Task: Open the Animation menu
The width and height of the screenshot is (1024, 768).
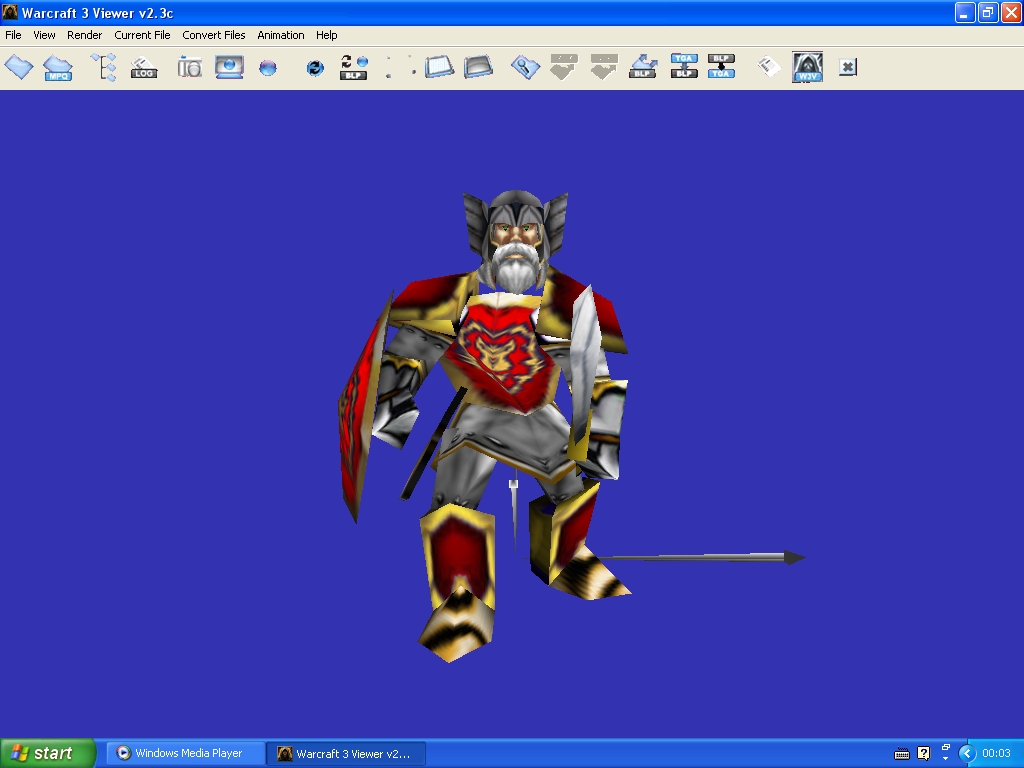Action: 280,35
